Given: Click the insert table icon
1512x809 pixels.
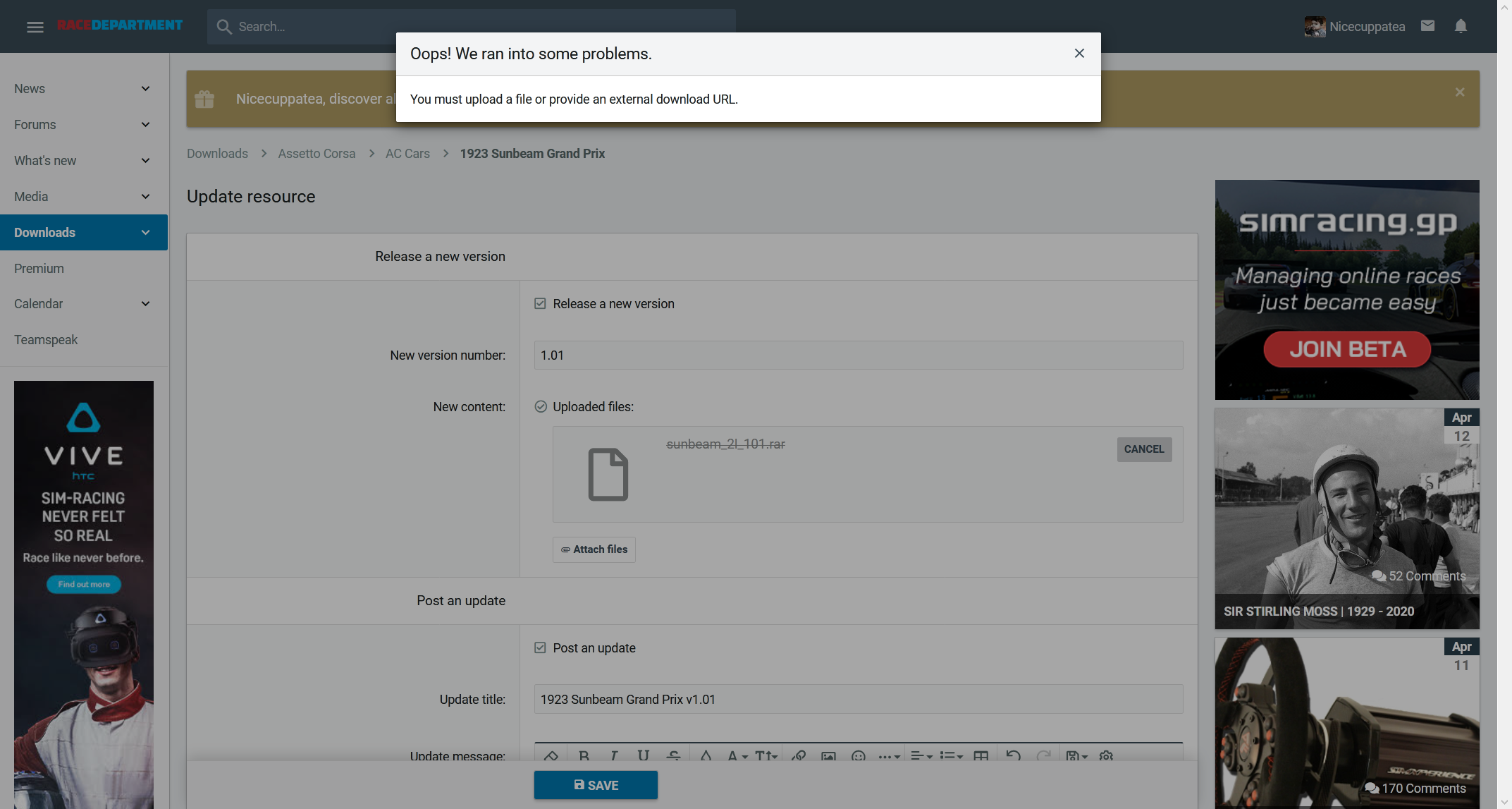Looking at the screenshot, I should (981, 755).
